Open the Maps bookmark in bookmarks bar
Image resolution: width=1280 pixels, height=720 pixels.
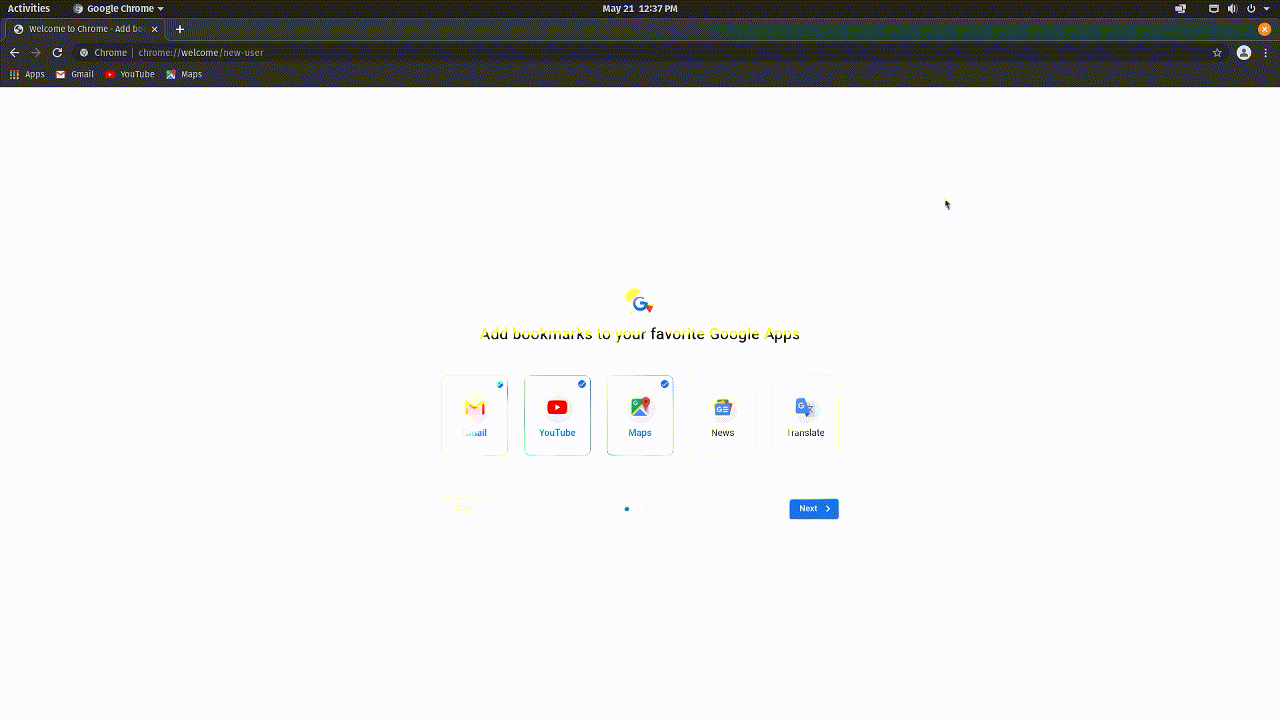tap(184, 74)
